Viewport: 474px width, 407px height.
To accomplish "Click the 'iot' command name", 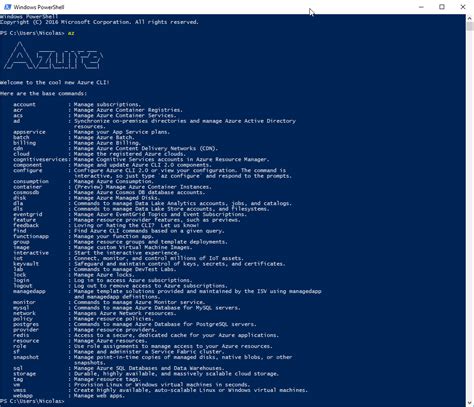I will tap(18, 258).
